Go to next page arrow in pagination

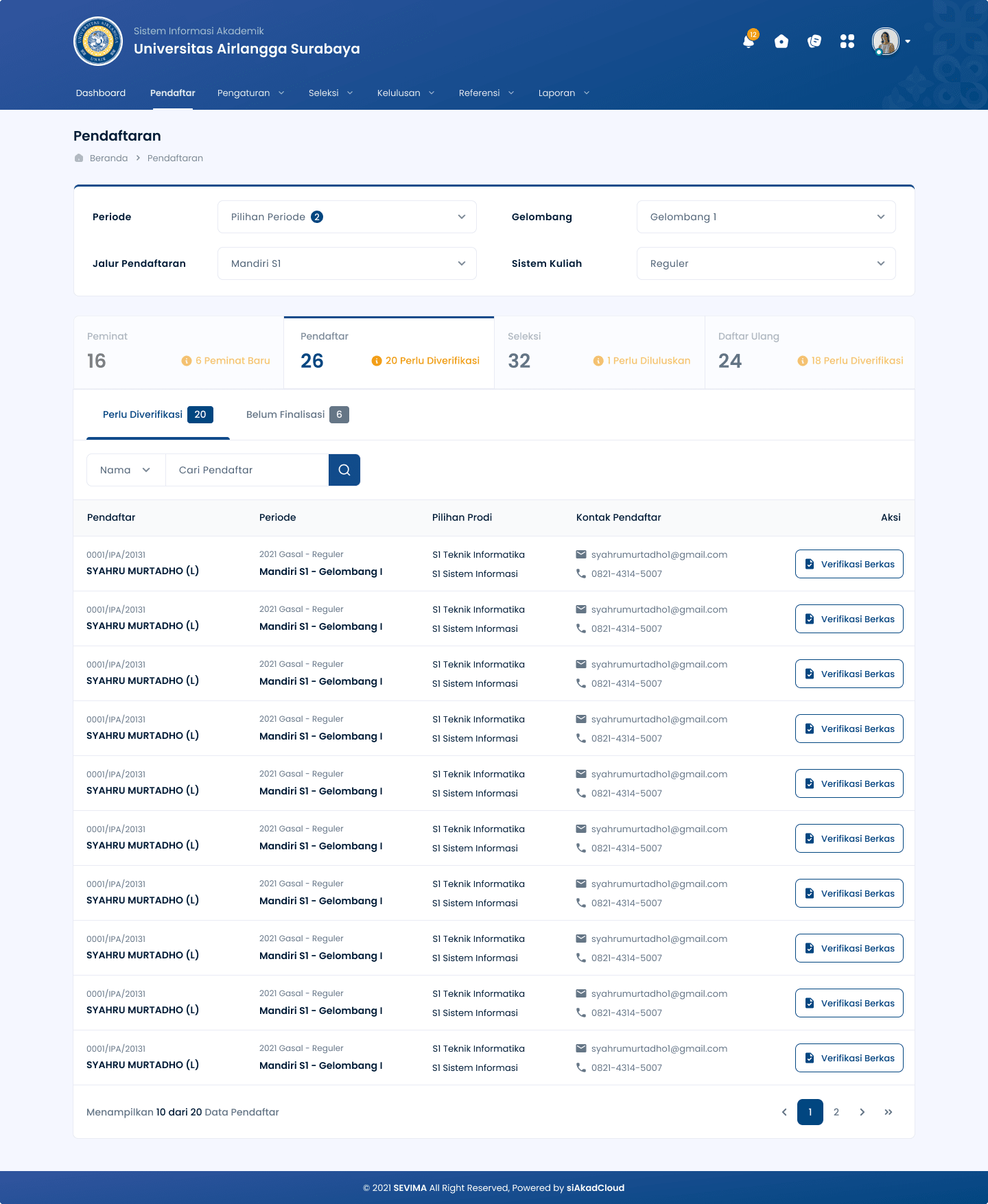pyautogui.click(x=862, y=1112)
